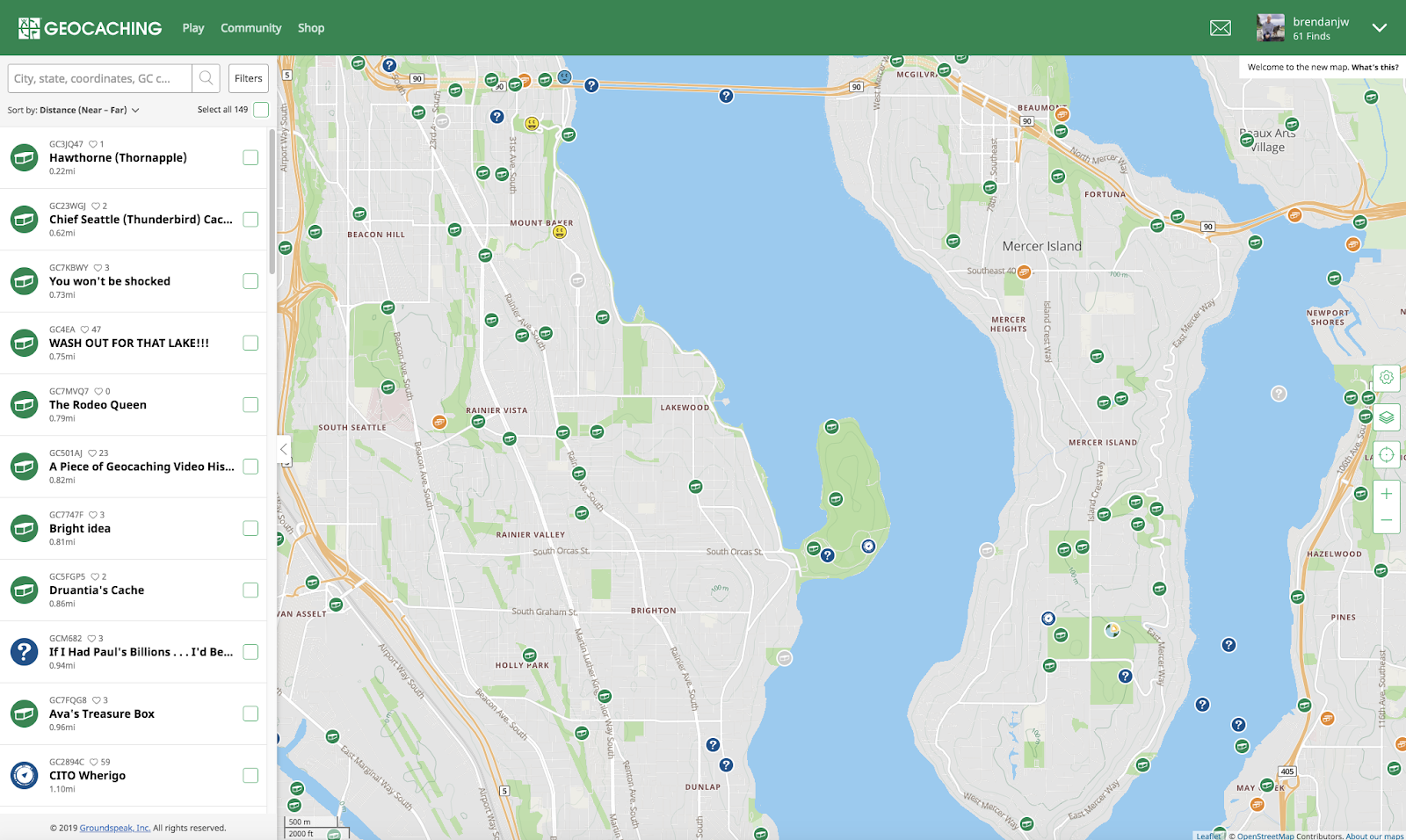
Task: Center map on my location
Action: tap(1386, 455)
